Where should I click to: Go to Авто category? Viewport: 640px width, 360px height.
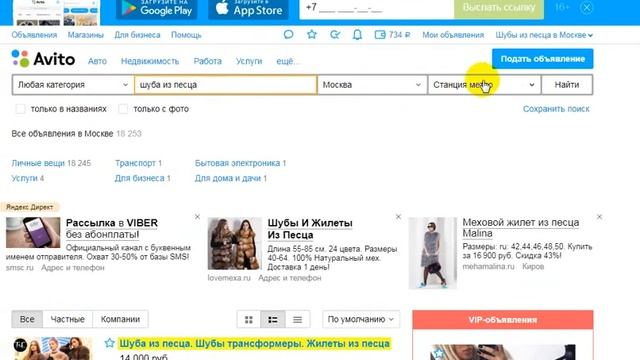coord(97,61)
